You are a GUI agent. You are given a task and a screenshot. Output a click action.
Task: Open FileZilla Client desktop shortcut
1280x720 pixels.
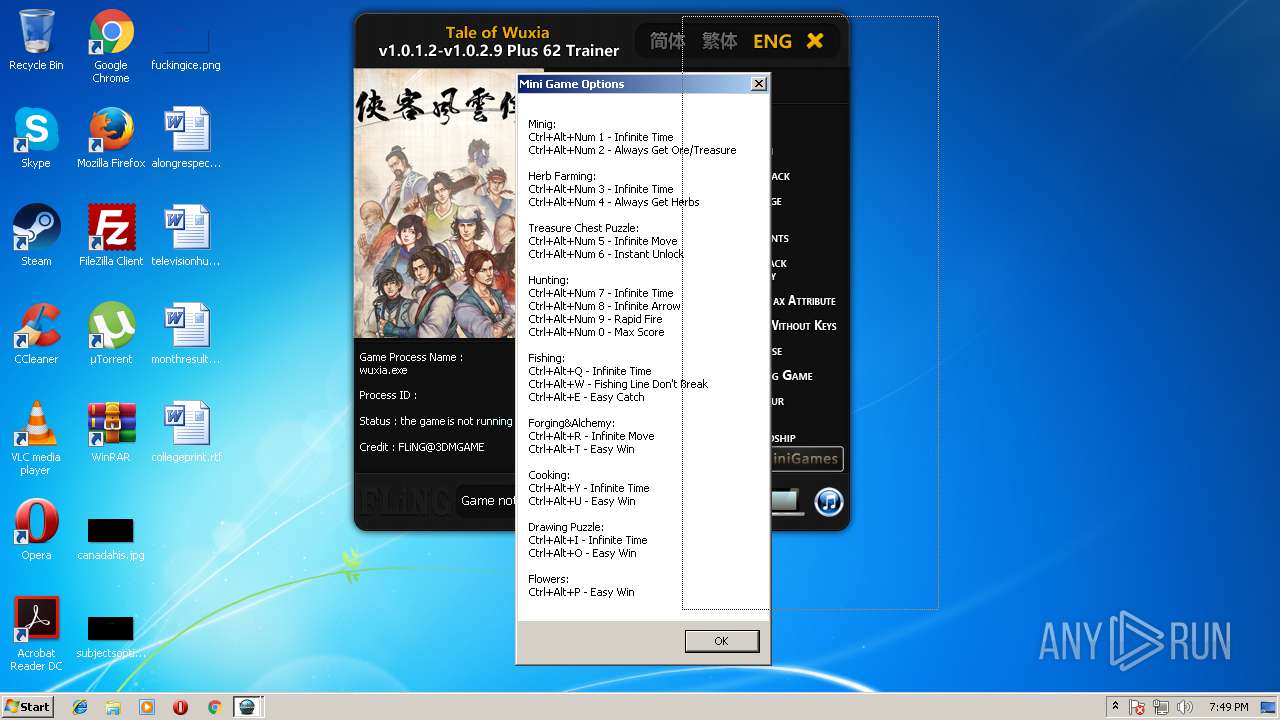(x=111, y=237)
